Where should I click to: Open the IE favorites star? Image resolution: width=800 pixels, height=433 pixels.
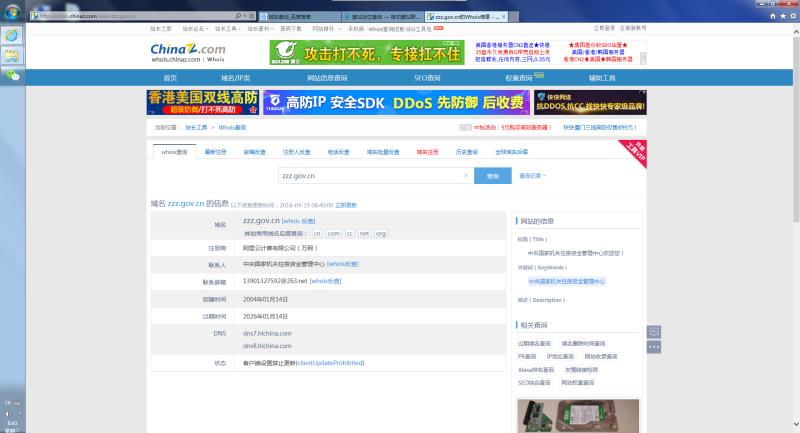(783, 16)
